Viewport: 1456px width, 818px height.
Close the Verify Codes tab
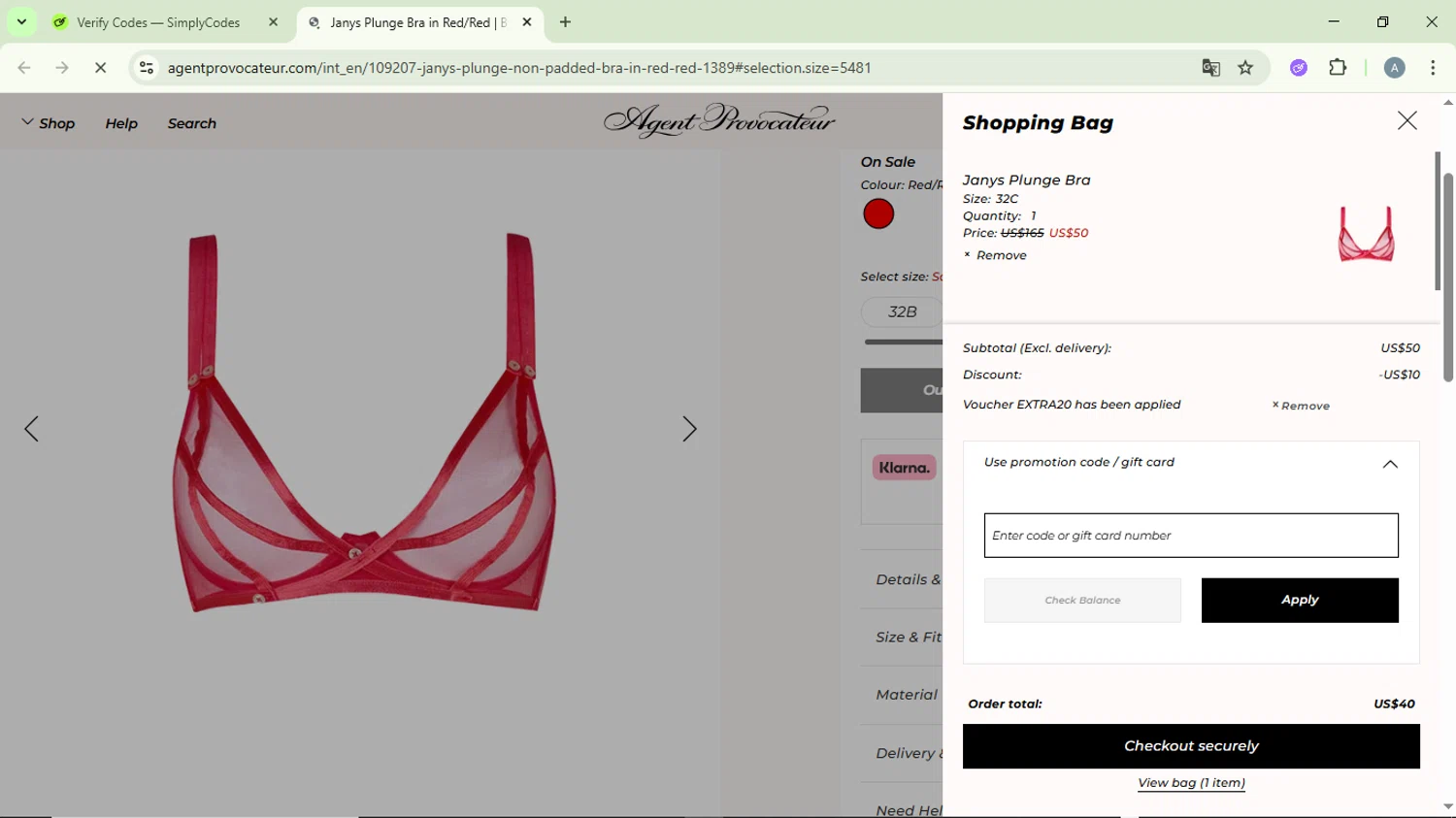coord(273,22)
